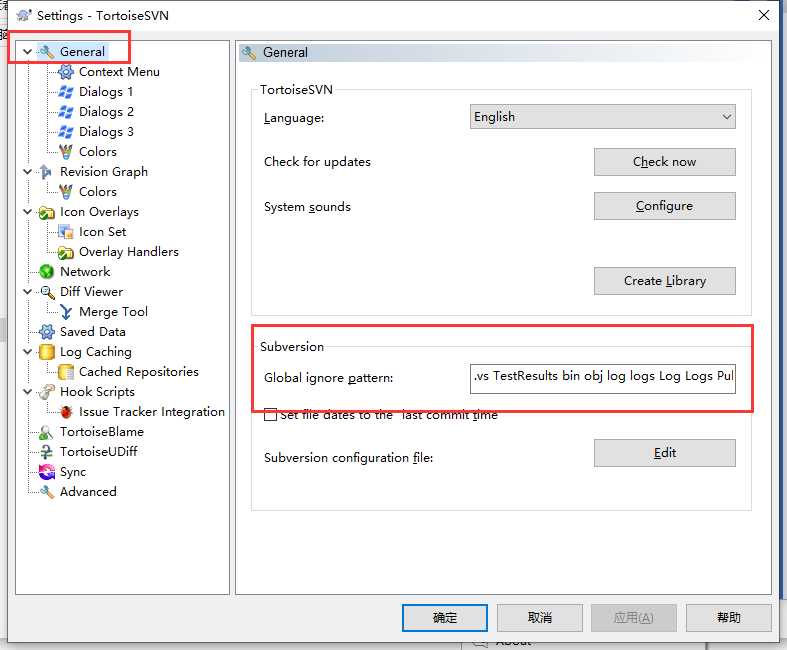Image resolution: width=787 pixels, height=650 pixels.
Task: Click the Dialogs 1 icon
Action: 66,92
